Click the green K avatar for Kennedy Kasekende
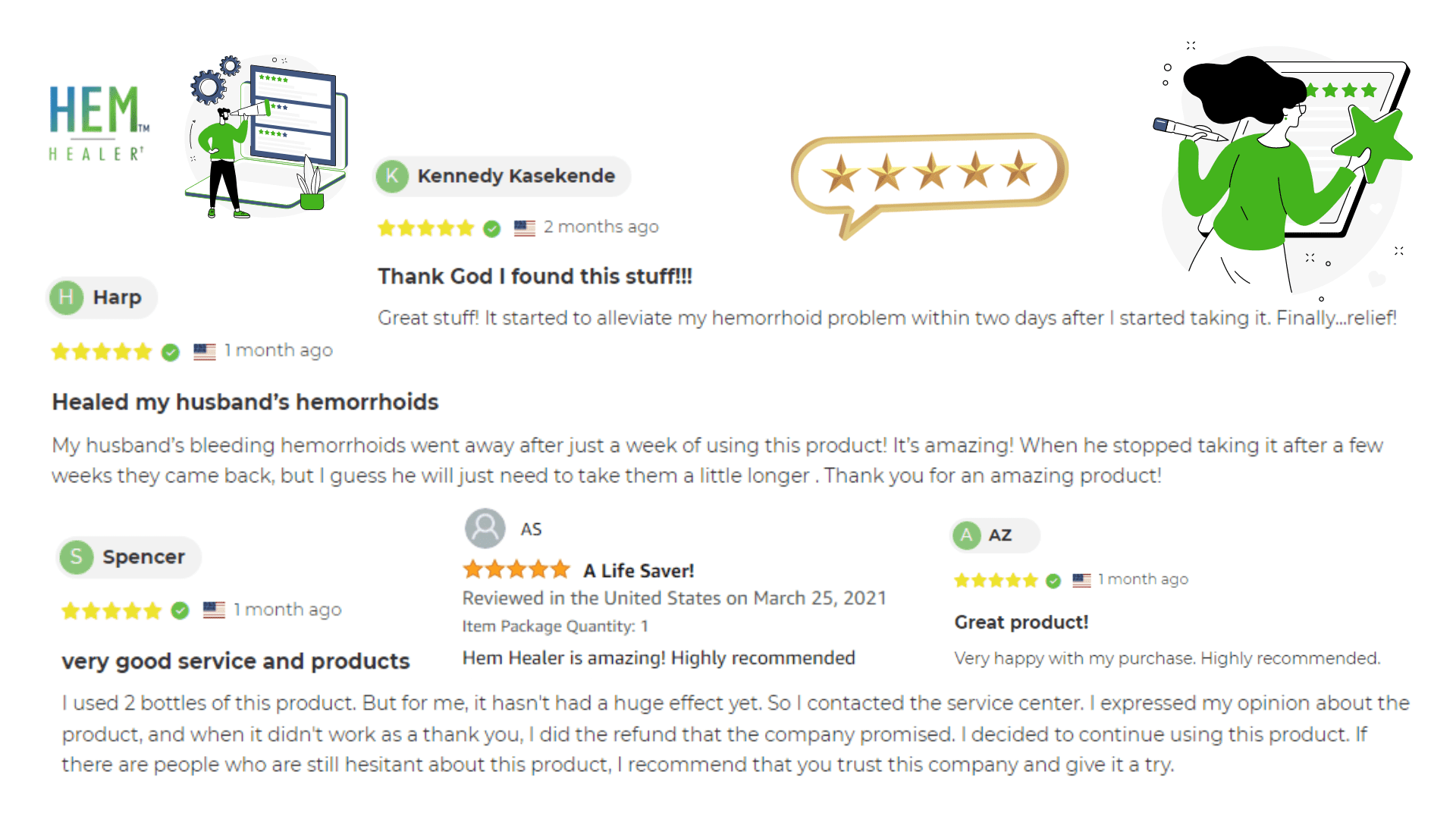This screenshot has height=819, width=1456. click(392, 176)
